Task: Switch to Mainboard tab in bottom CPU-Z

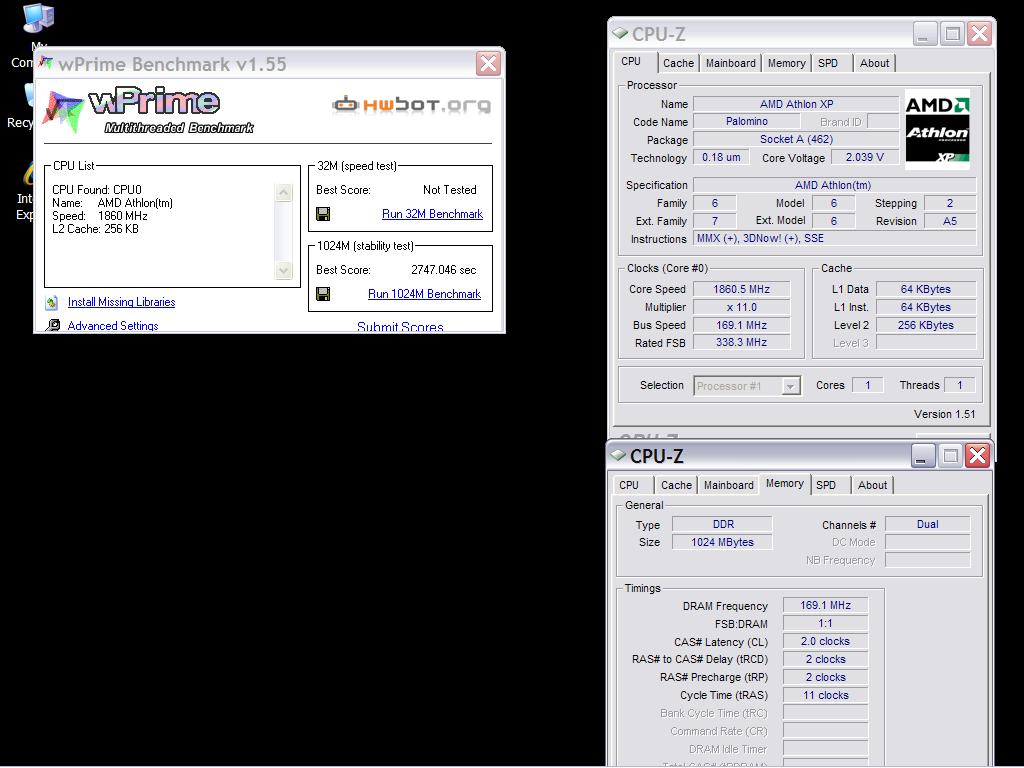Action: click(729, 485)
